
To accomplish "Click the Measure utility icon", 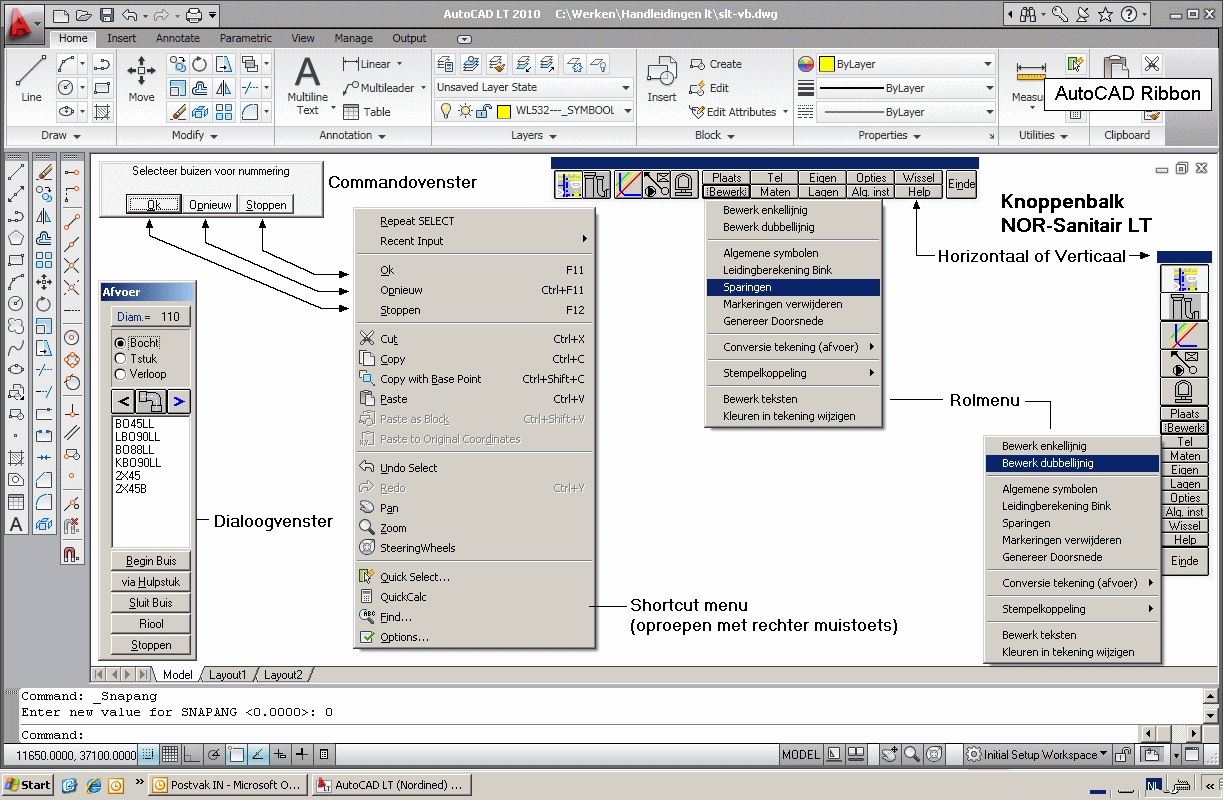I will coord(1030,80).
